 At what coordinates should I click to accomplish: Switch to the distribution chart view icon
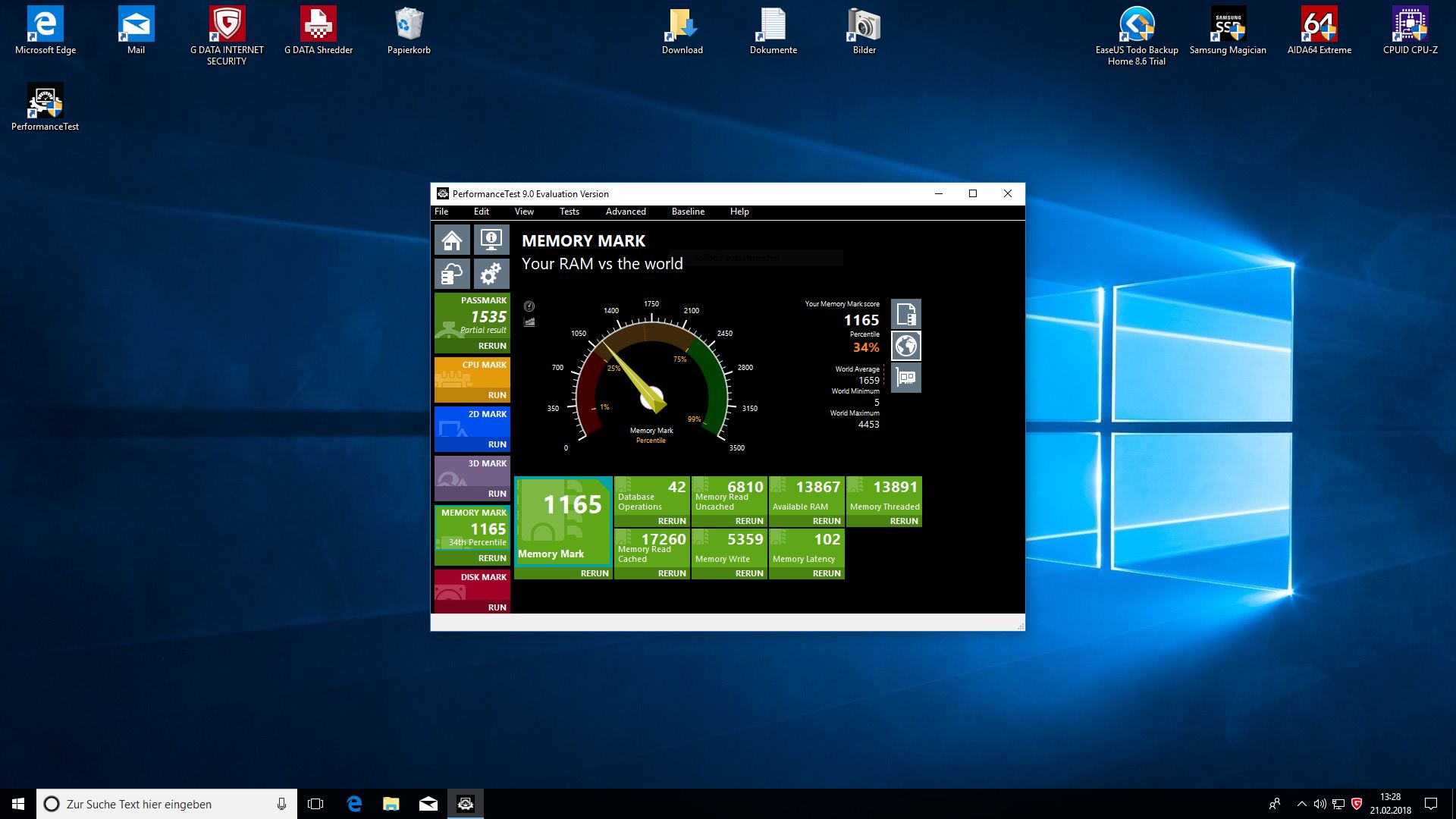529,322
